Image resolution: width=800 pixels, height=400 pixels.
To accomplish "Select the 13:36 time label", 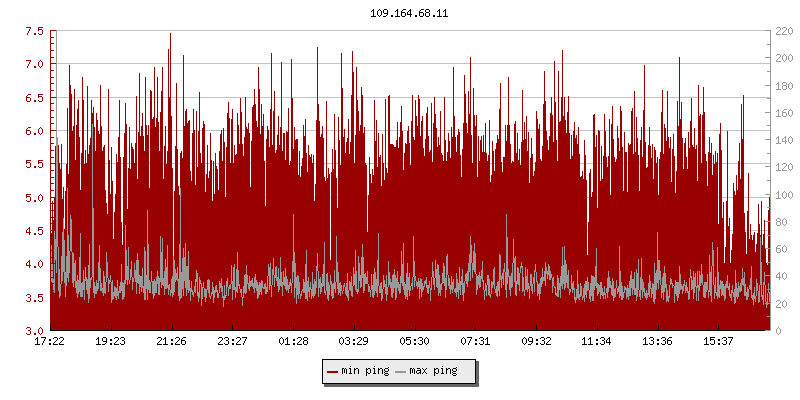I will [x=658, y=341].
